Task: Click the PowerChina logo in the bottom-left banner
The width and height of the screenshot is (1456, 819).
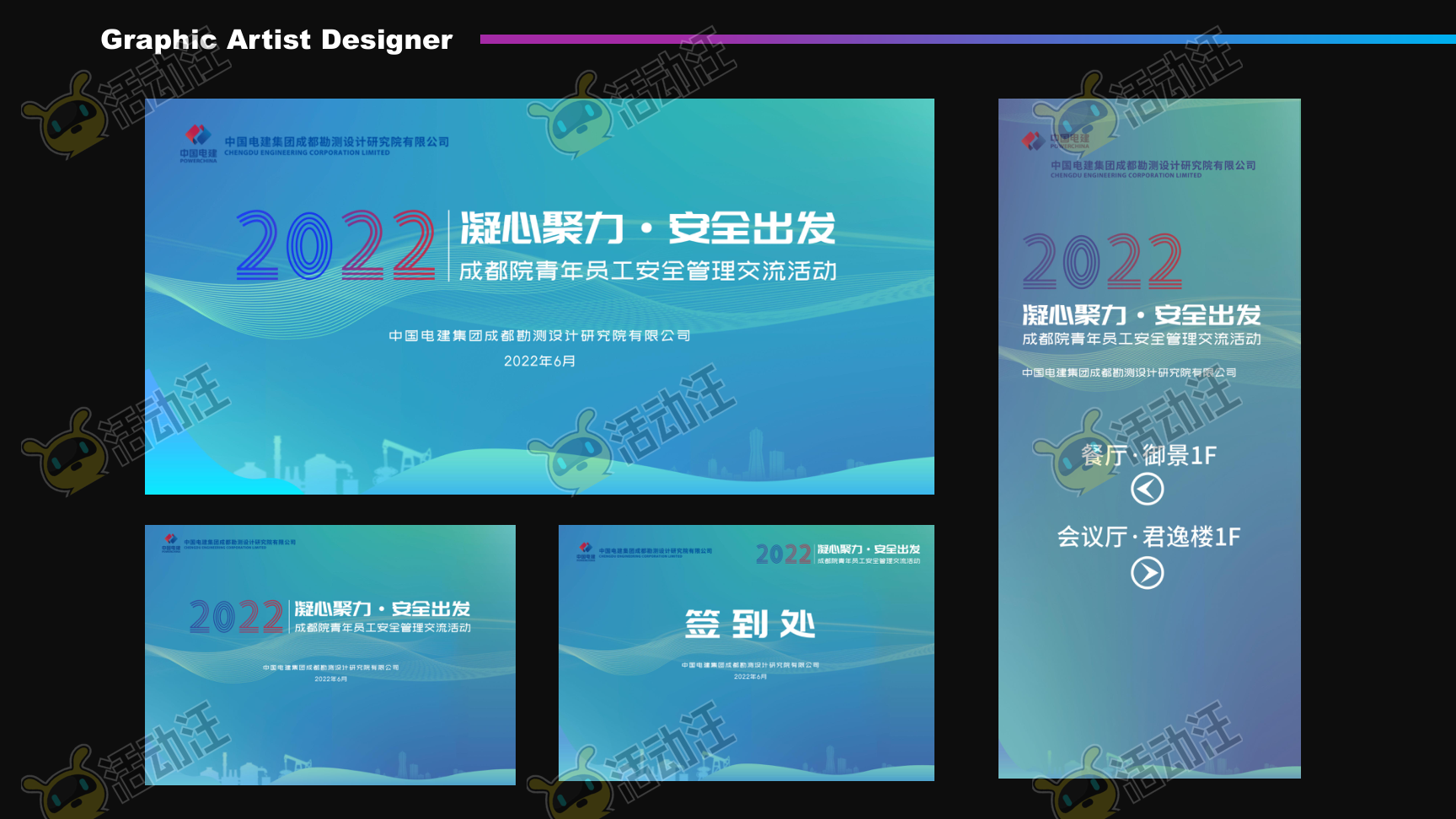Action: (171, 542)
